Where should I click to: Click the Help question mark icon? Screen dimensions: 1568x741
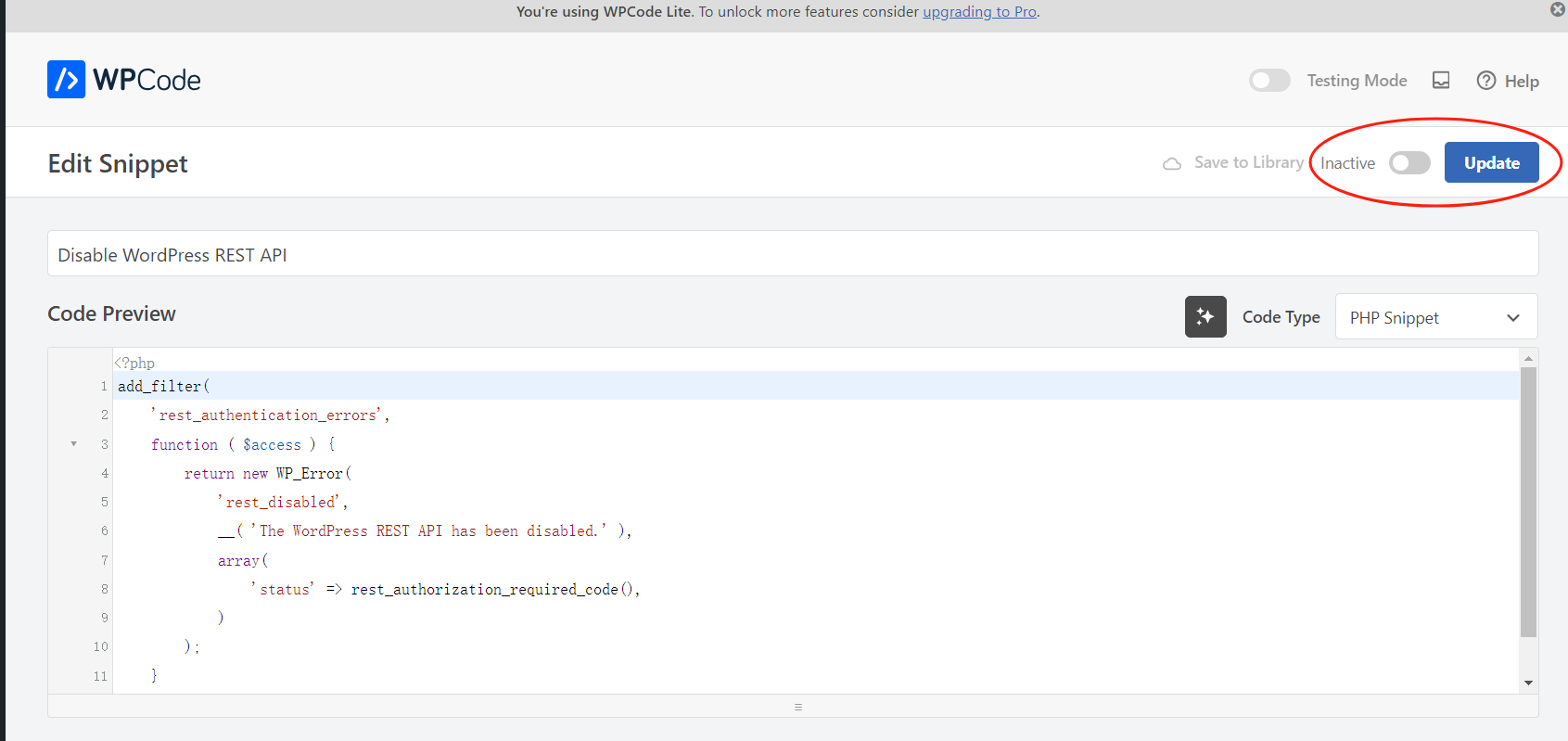(x=1486, y=81)
